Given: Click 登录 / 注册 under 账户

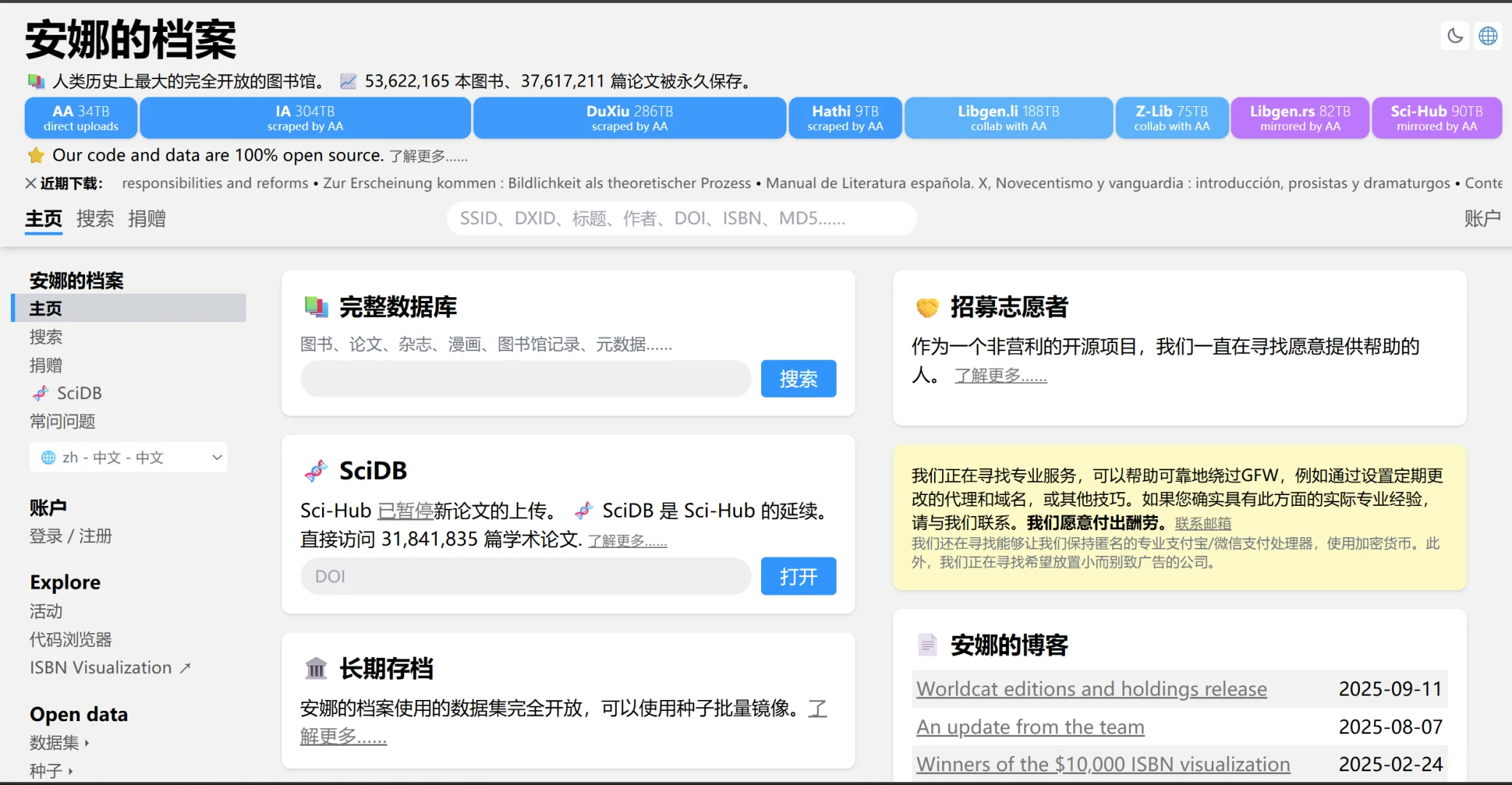Looking at the screenshot, I should [71, 536].
